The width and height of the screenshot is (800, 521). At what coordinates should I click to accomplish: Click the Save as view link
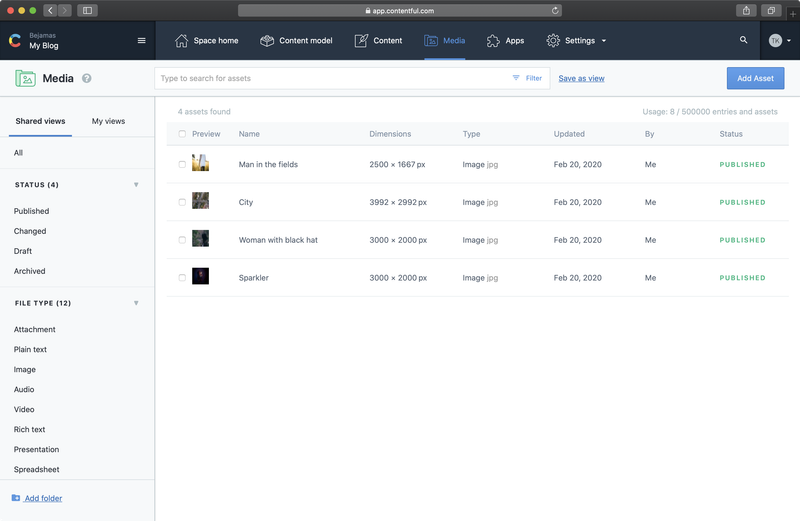581,78
